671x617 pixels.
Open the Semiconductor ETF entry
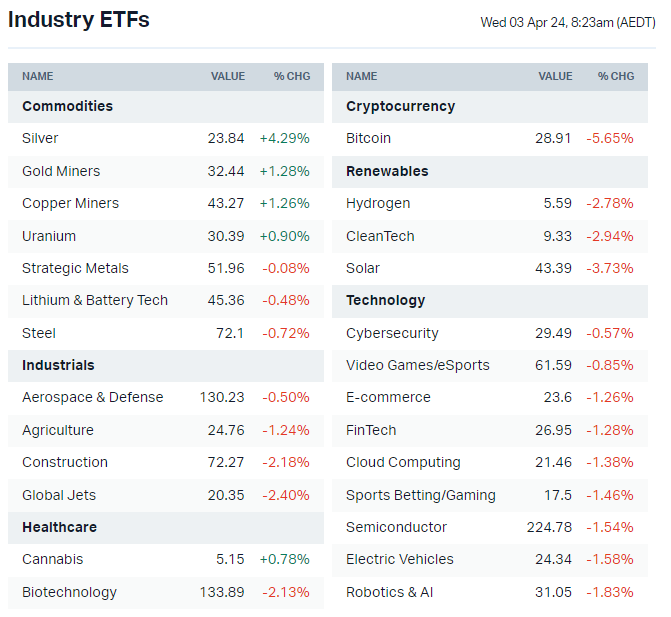(396, 527)
